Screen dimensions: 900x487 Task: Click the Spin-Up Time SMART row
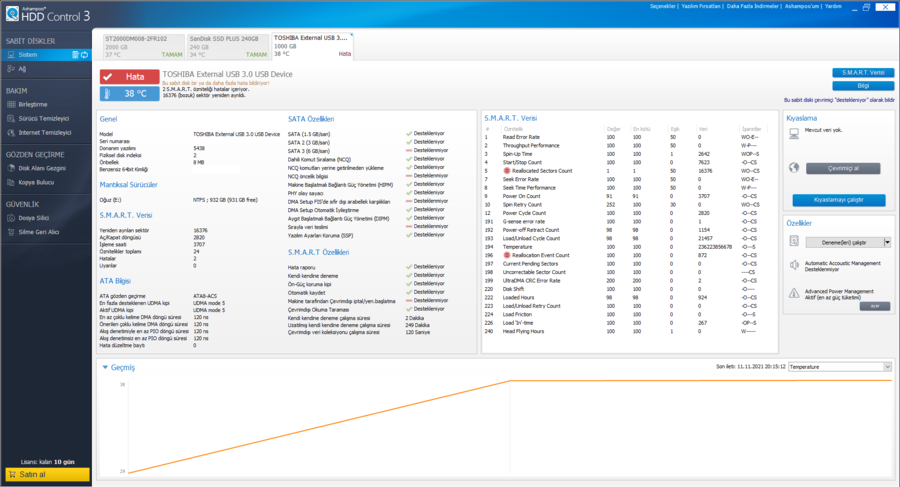pyautogui.click(x=626, y=154)
